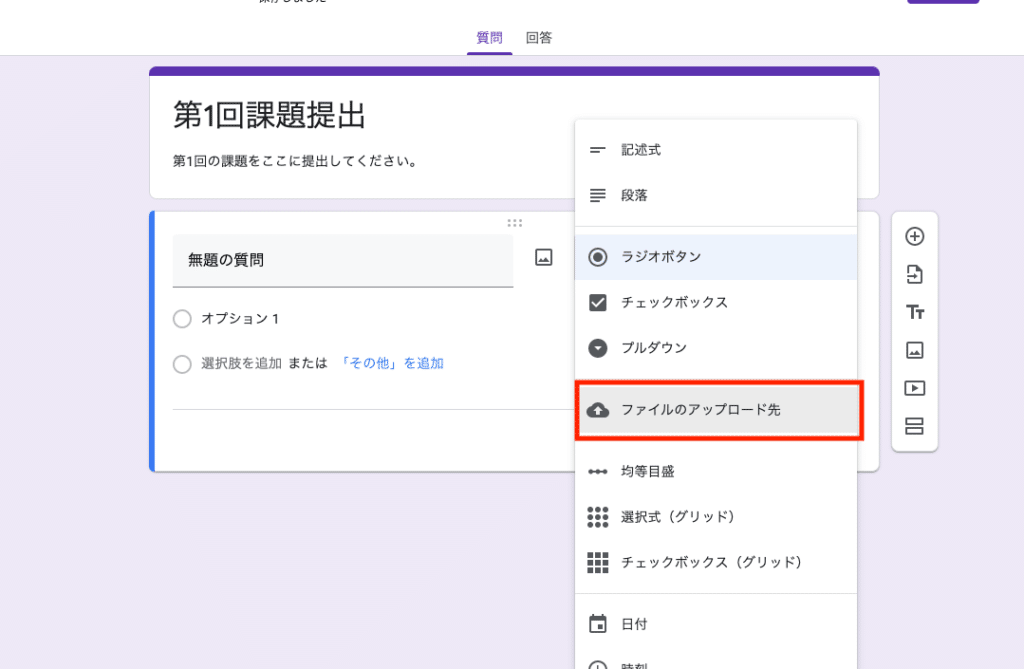Click image icon beside the question title

[x=544, y=258]
